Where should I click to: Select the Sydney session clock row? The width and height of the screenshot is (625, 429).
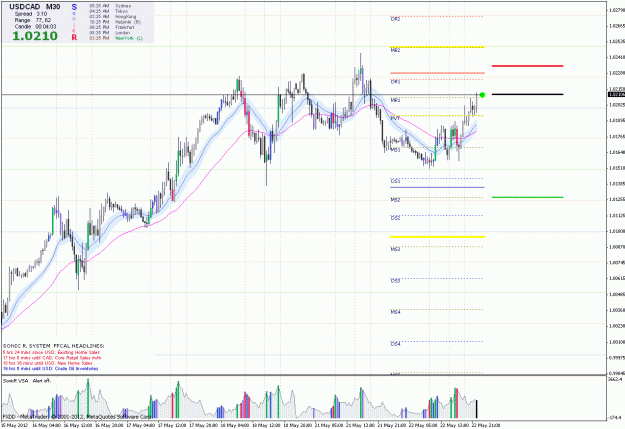click(x=110, y=6)
